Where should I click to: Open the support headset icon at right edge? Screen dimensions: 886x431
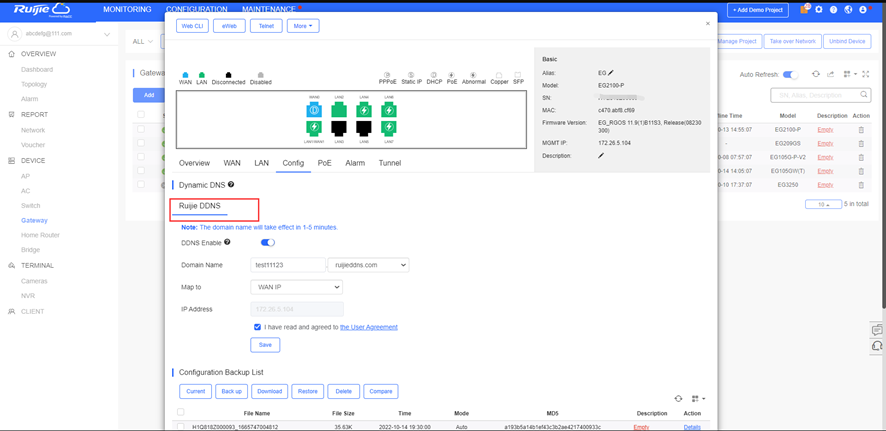(878, 345)
